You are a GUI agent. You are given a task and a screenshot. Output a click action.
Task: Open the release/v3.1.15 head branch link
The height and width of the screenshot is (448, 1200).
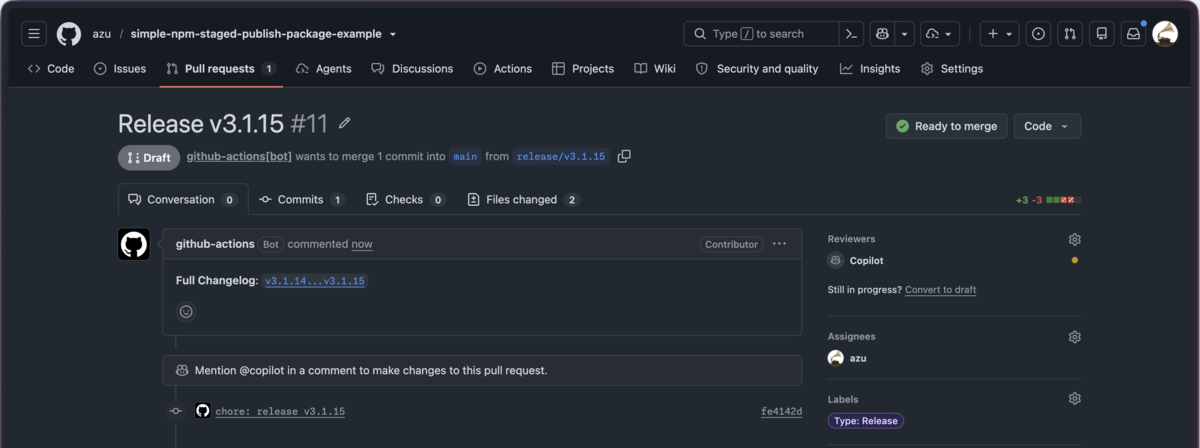[x=561, y=157]
